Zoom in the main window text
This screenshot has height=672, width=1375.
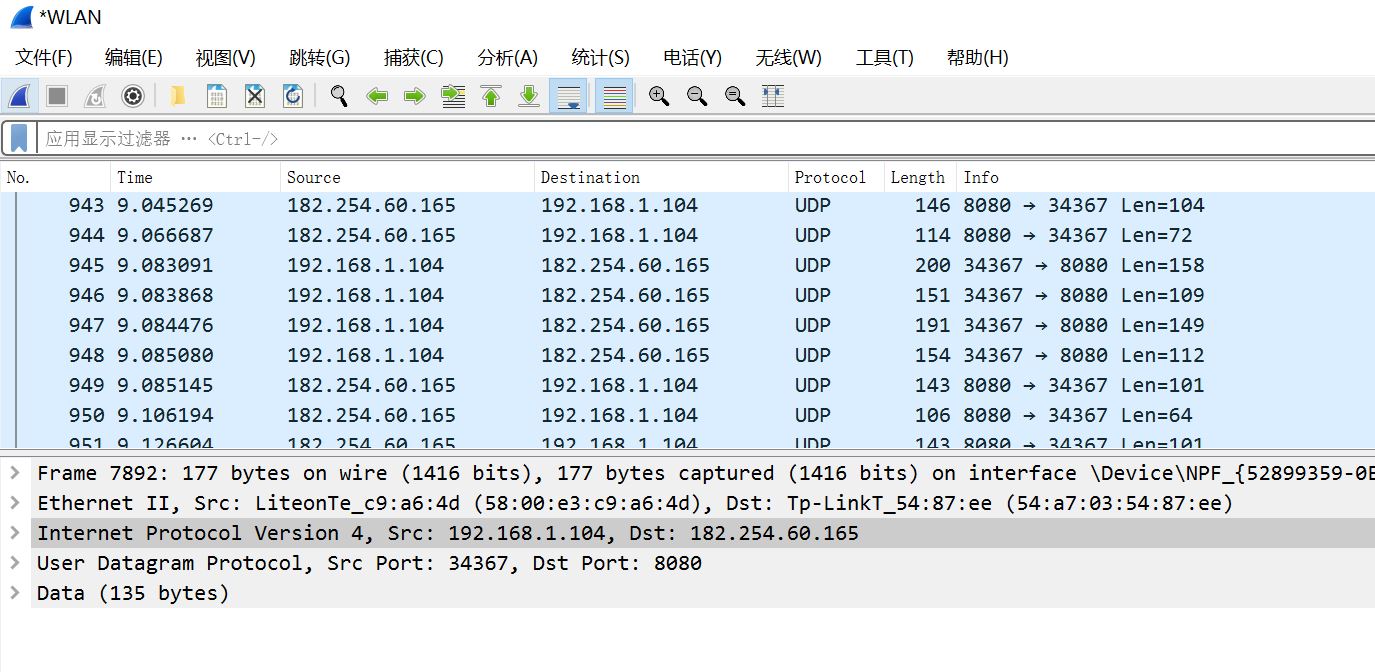click(659, 96)
